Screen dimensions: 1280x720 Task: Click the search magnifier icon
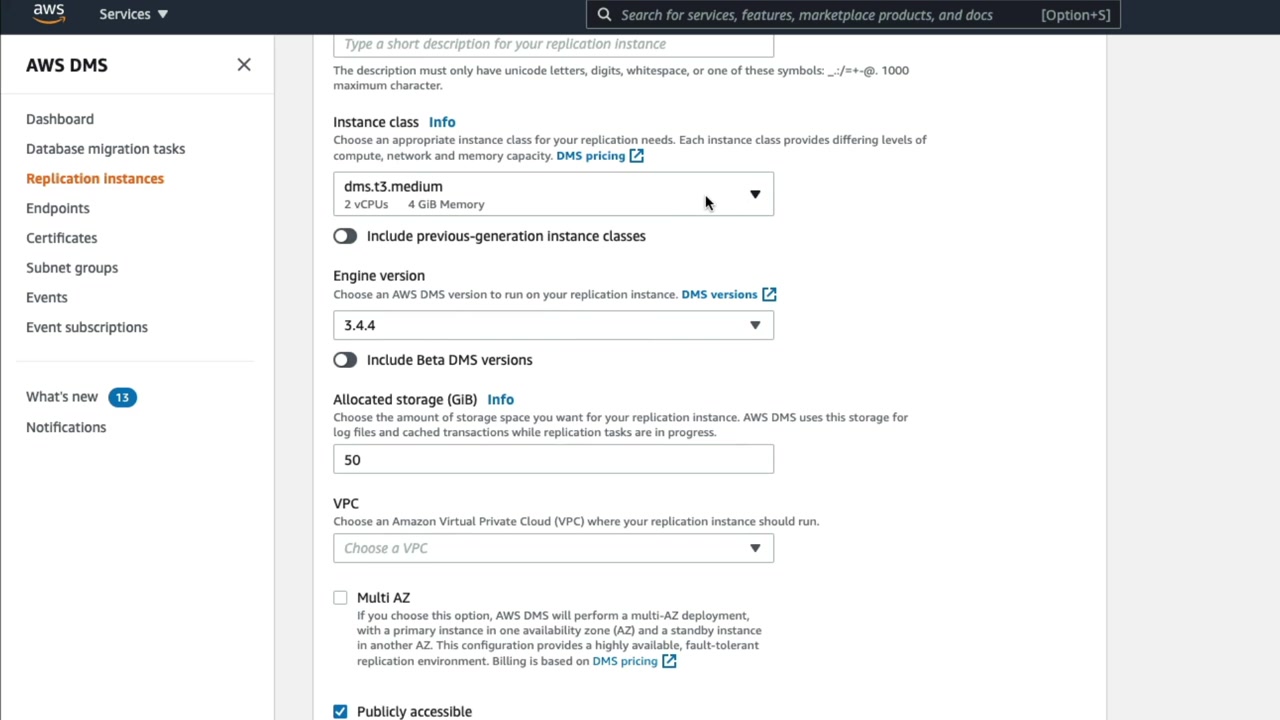click(x=604, y=15)
